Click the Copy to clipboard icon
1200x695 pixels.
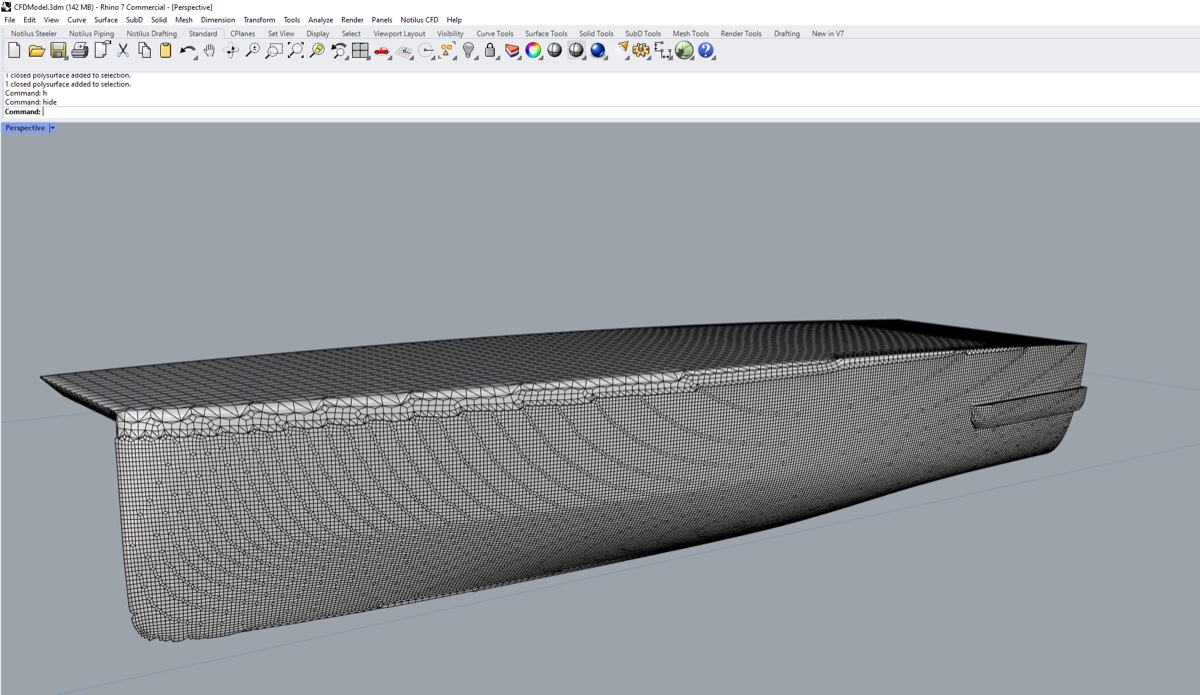tap(144, 50)
